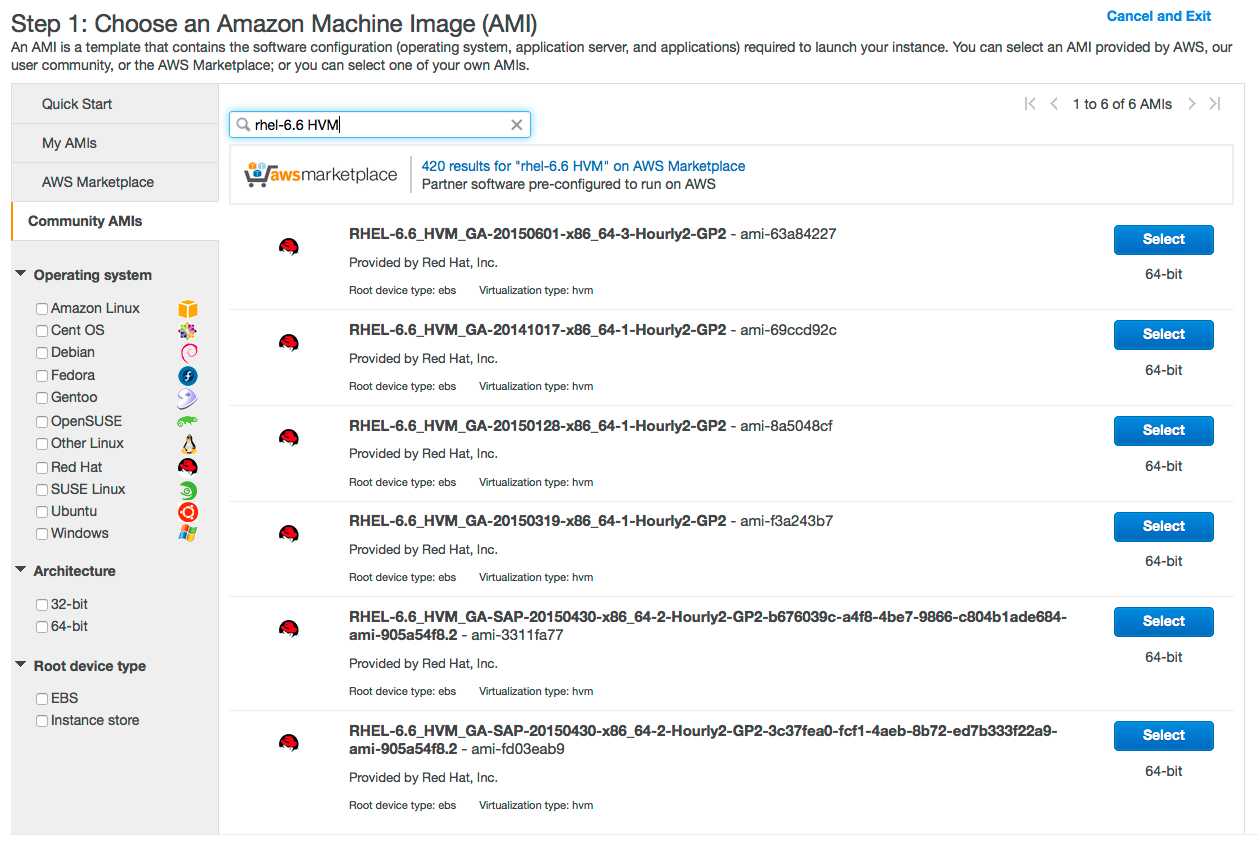Click the clear search X icon
The width and height of the screenshot is (1258, 849).
(517, 125)
